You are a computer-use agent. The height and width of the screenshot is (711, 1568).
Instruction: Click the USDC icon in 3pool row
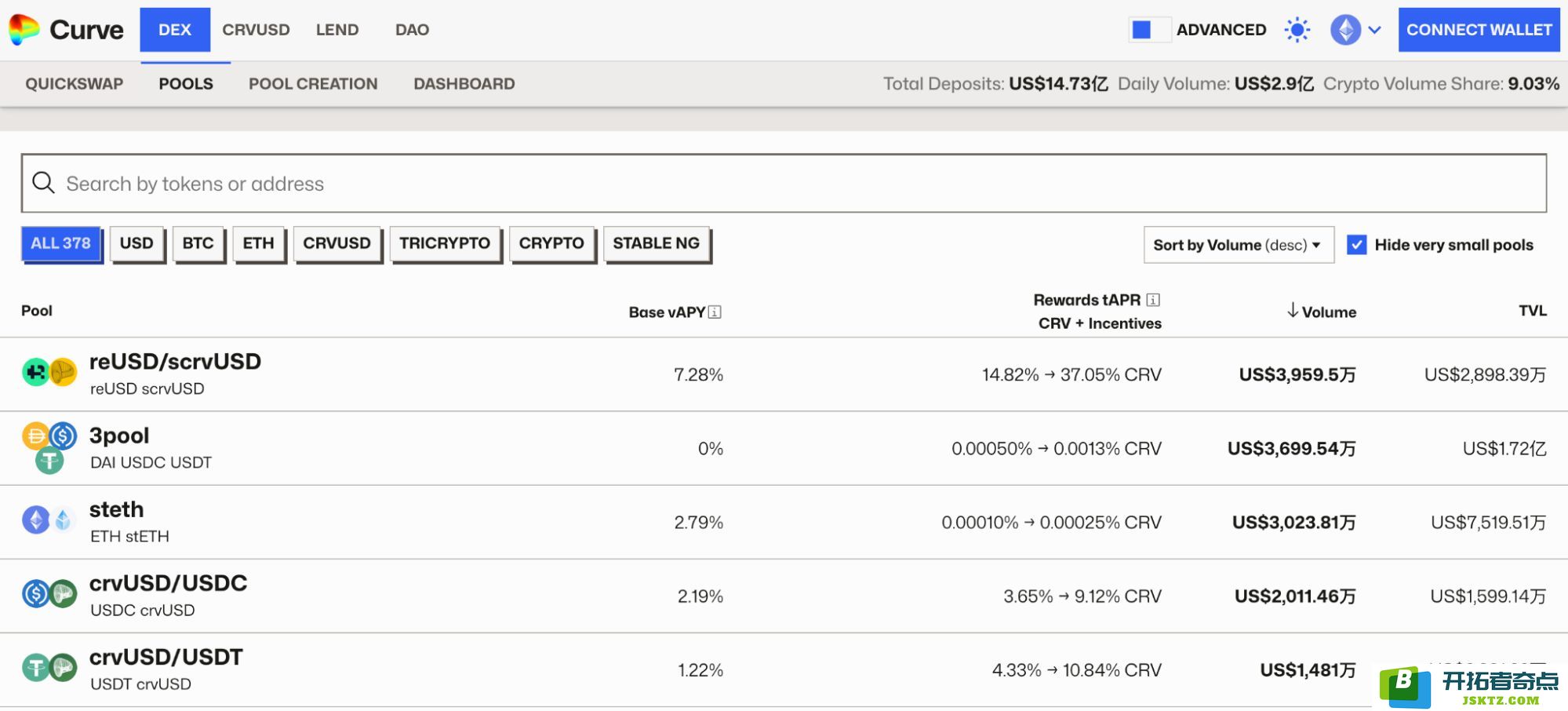[64, 436]
